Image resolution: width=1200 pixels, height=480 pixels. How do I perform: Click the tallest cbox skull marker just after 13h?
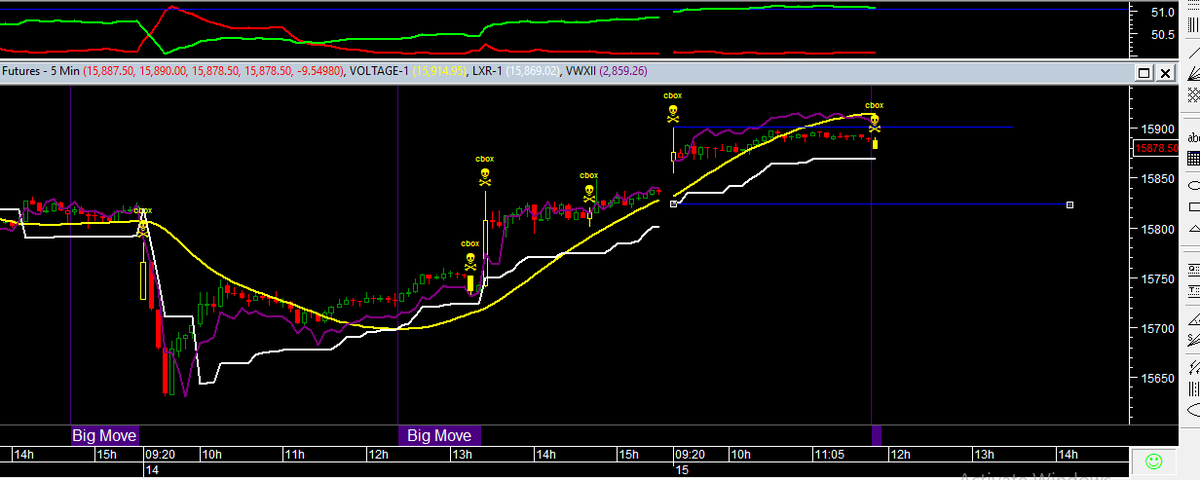click(485, 177)
